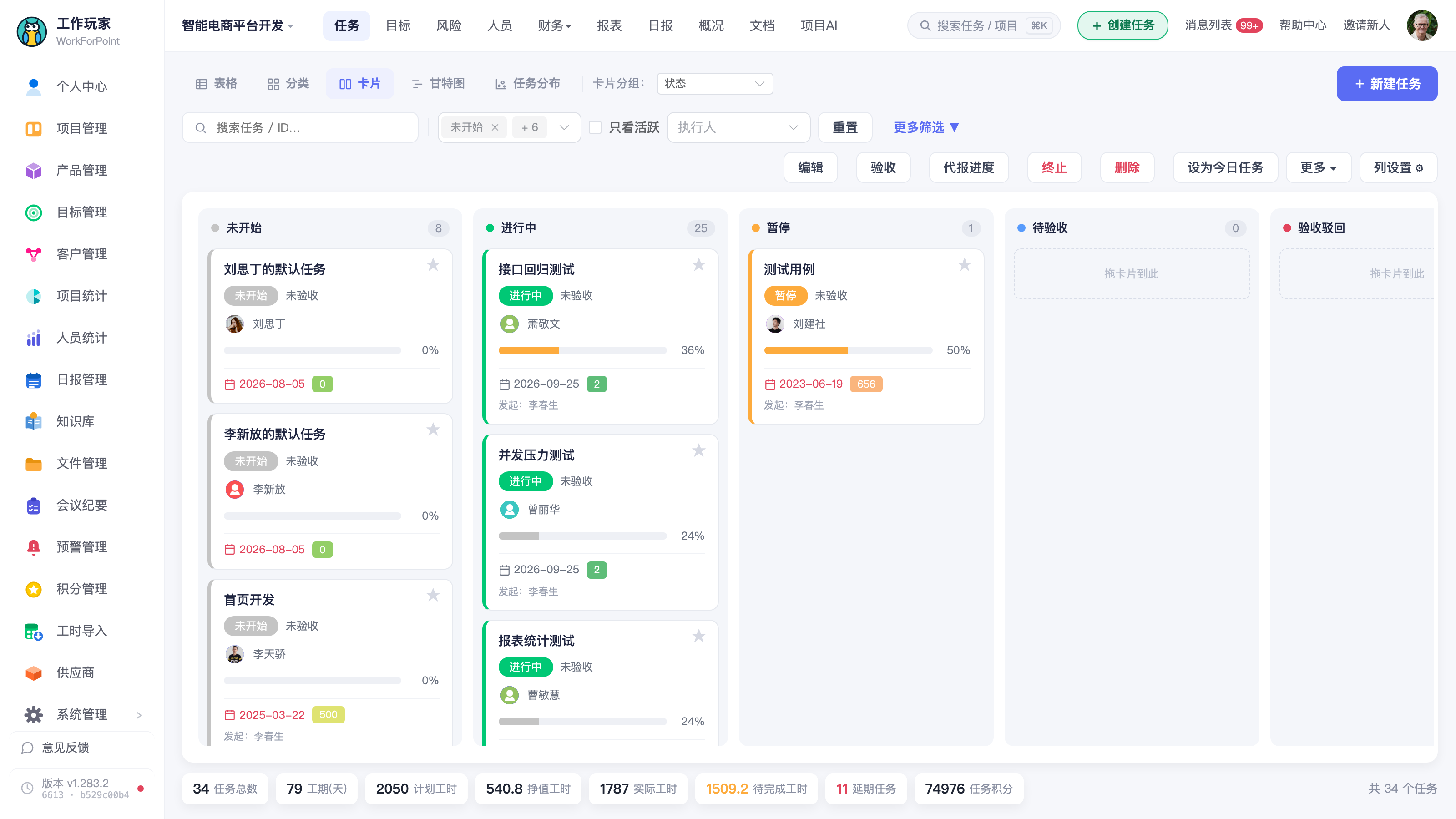Open the 产品管理 cube icon
Viewport: 1456px width, 819px height.
coord(33,170)
